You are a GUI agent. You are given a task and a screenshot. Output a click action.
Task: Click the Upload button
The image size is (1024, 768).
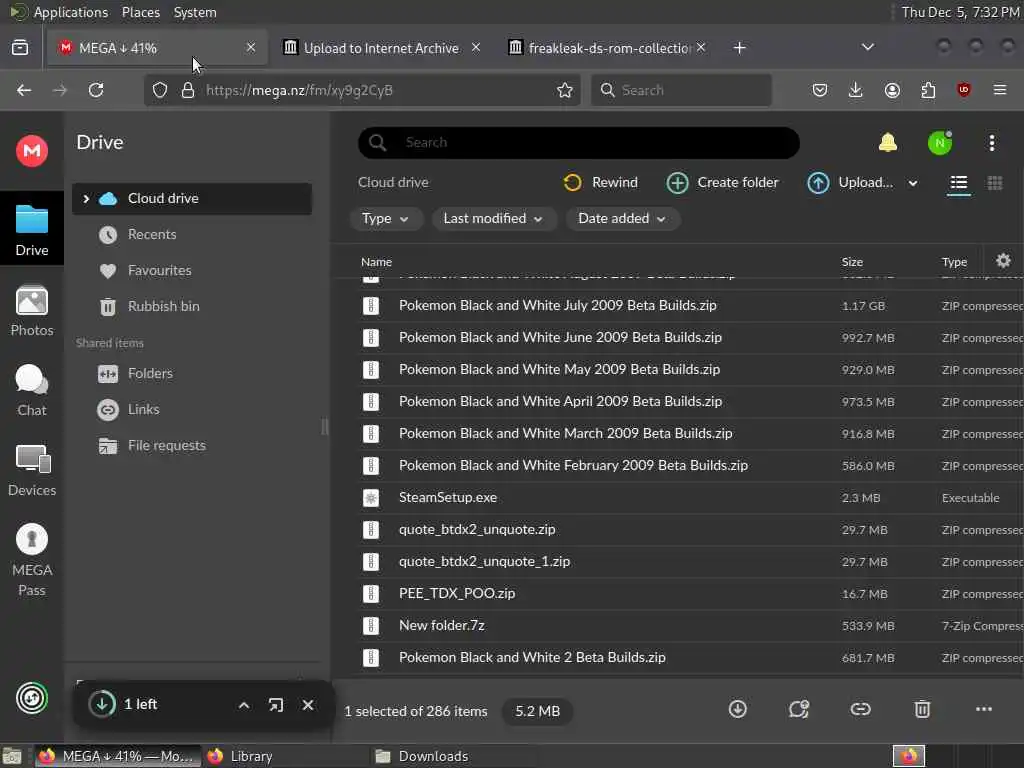click(850, 183)
